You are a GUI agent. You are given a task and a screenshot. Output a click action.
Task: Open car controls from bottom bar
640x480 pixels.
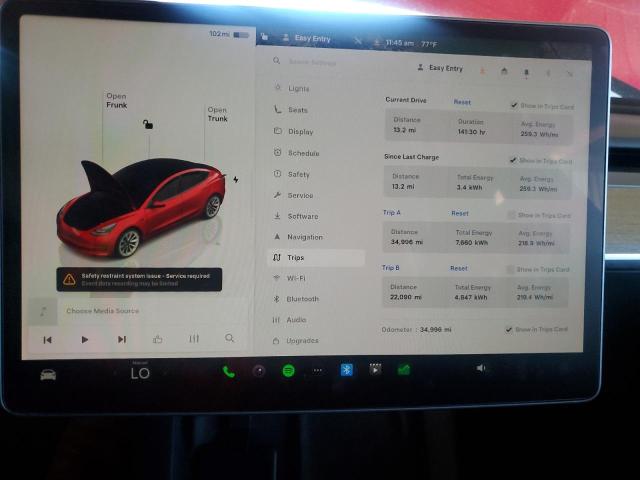point(48,374)
